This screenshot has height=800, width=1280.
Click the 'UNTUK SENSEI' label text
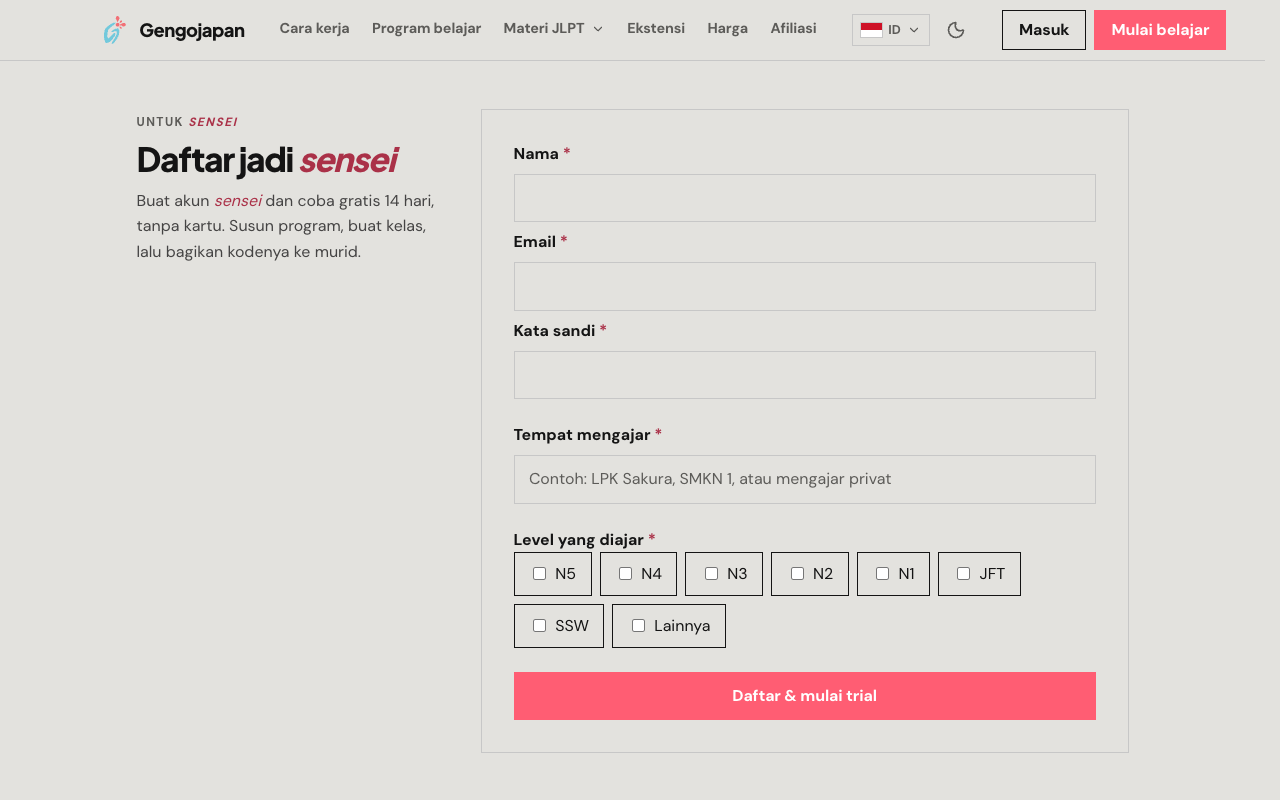187,122
